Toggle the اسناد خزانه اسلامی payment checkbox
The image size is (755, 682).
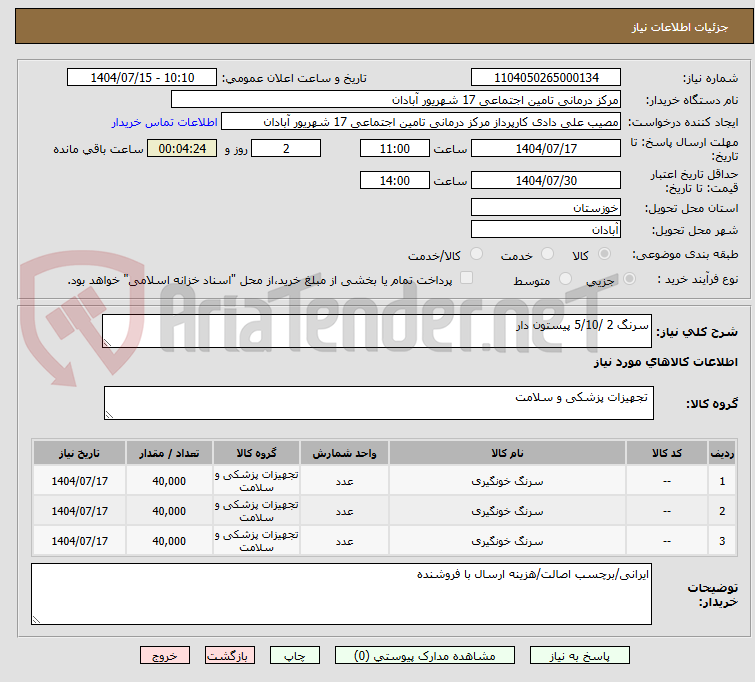[466, 278]
